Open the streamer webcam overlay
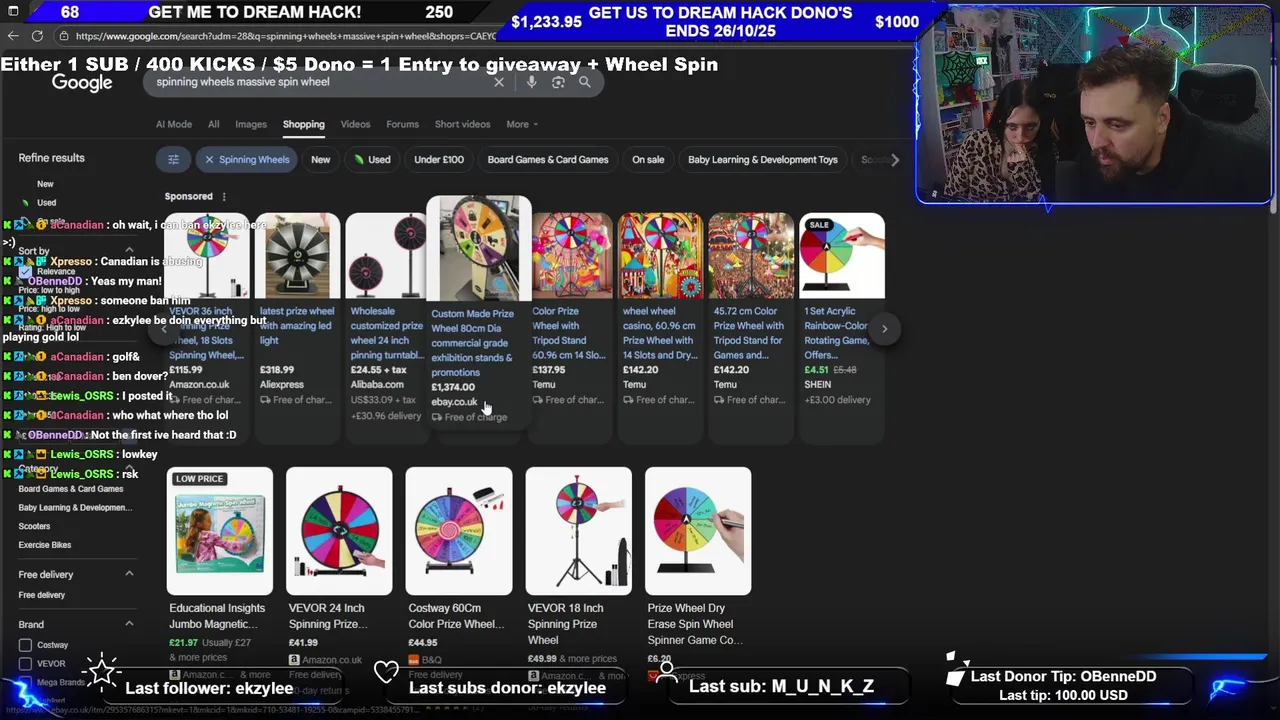Screen dimensions: 1280x720 tap(1094, 105)
